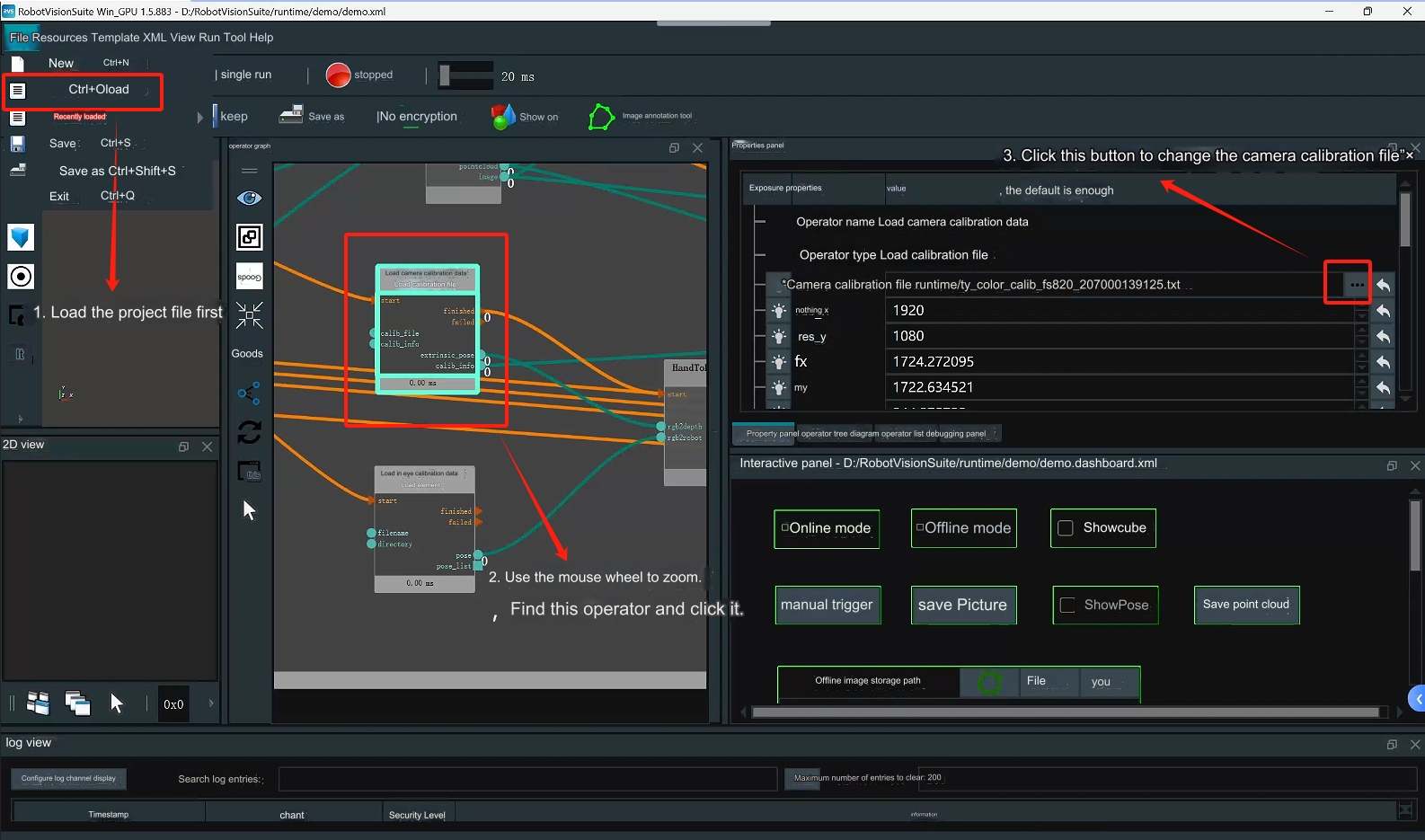This screenshot has height=840, width=1425.
Task: Click the blue share nodes icon
Action: click(x=249, y=393)
